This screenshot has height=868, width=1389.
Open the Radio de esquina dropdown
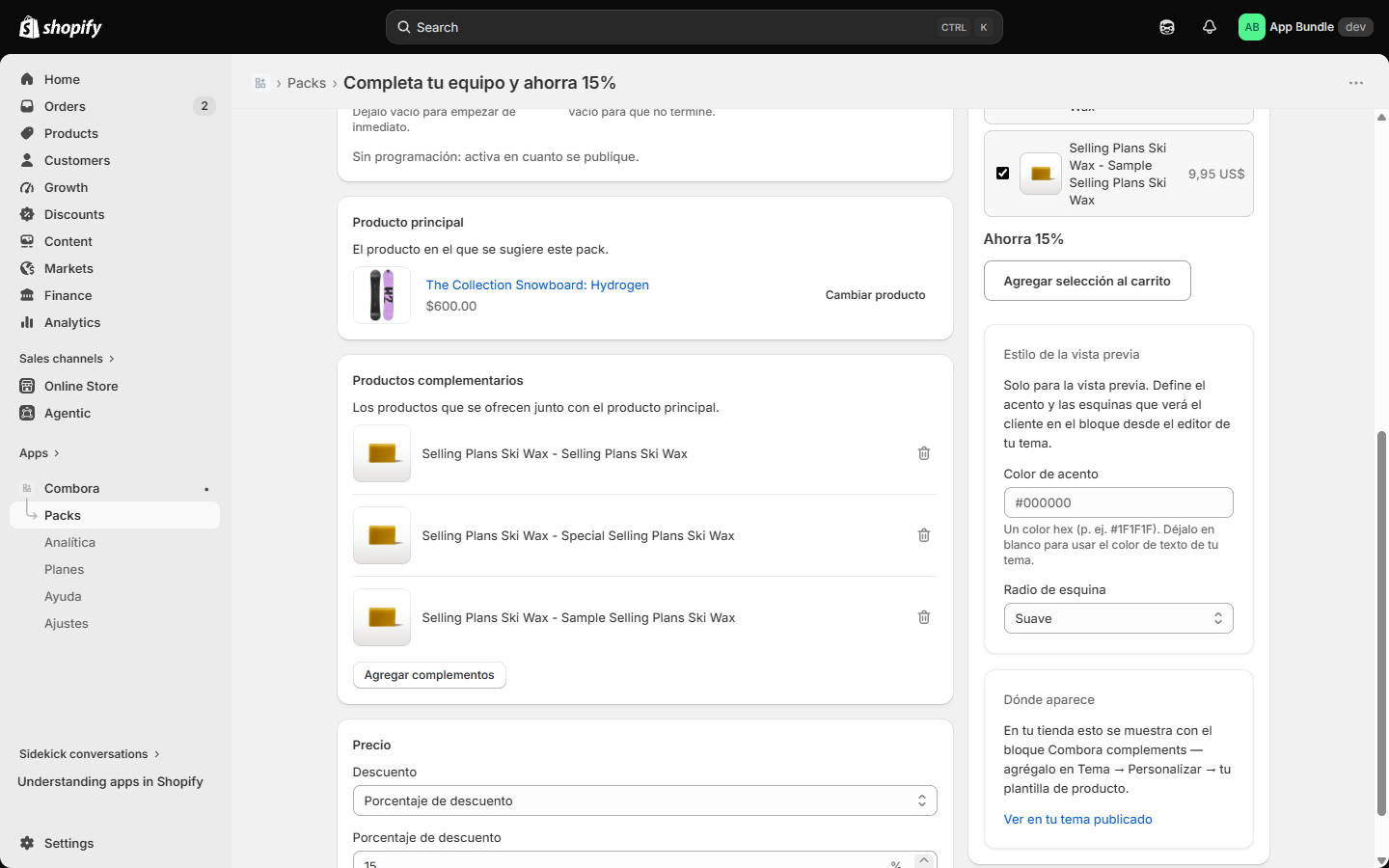(x=1118, y=618)
